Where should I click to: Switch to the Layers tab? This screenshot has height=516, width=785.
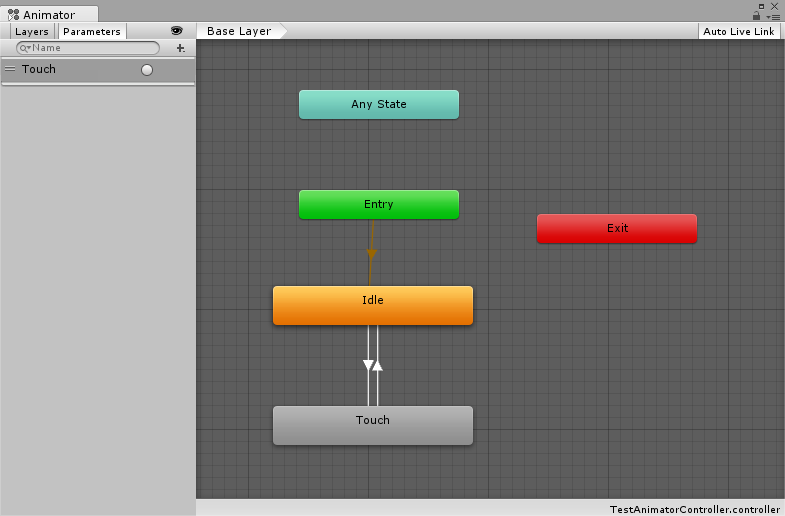[x=32, y=32]
